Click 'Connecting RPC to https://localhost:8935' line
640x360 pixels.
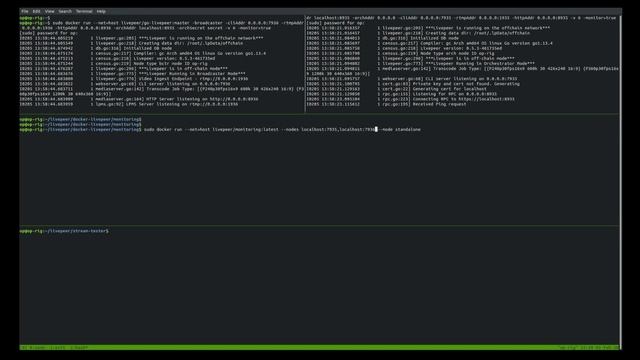pos(410,99)
